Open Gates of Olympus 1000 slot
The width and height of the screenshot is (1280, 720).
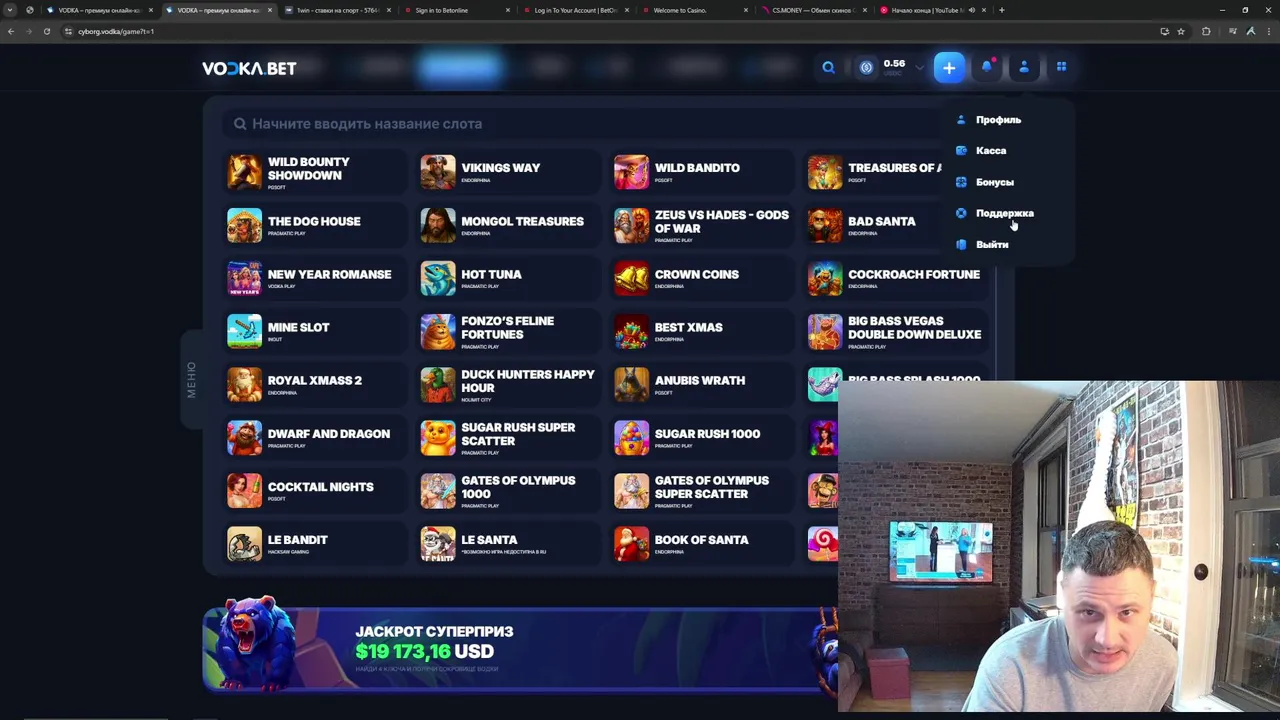coord(508,490)
